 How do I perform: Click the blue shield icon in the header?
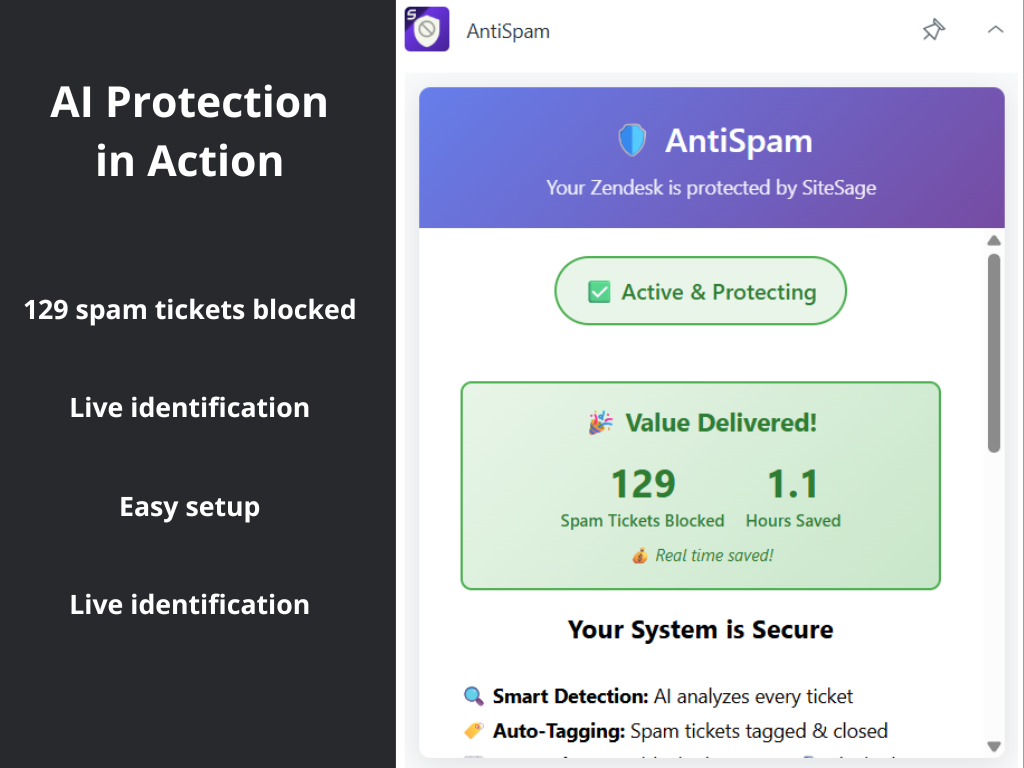pyautogui.click(x=632, y=140)
